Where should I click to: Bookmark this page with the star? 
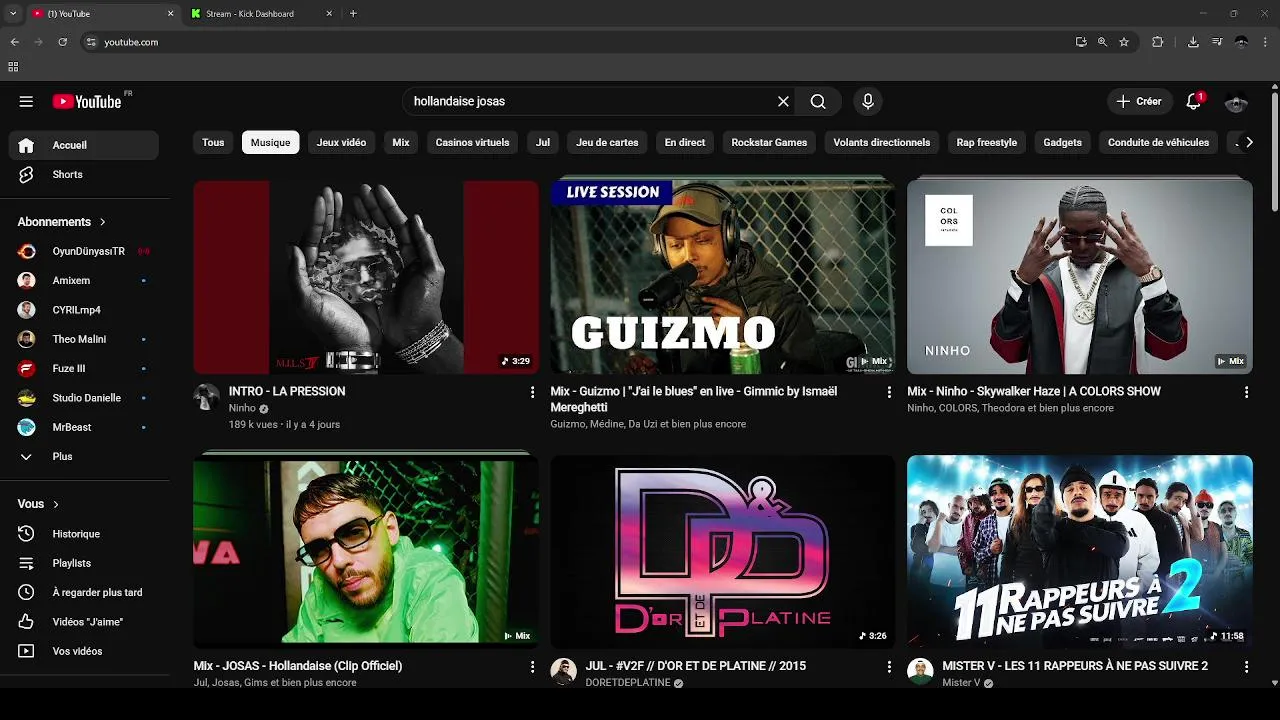pyautogui.click(x=1124, y=42)
